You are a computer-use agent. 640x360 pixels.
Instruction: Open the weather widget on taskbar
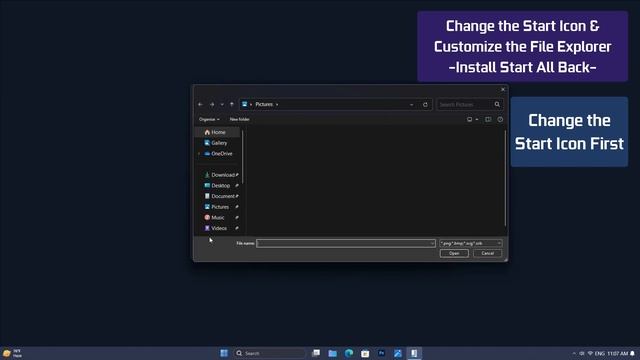pyautogui.click(x=12, y=353)
